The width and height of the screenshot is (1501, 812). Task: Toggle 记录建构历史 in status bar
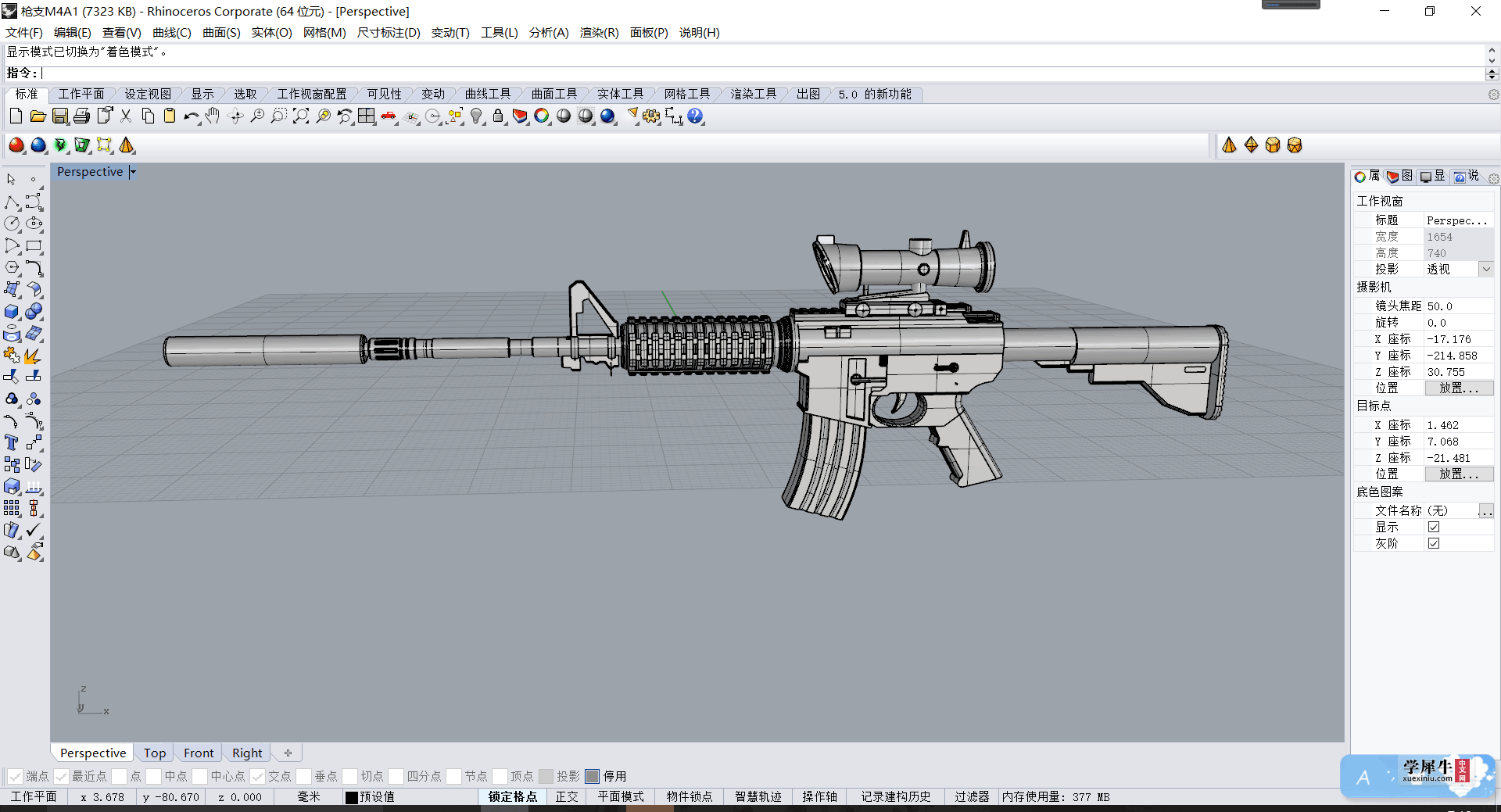point(896,797)
